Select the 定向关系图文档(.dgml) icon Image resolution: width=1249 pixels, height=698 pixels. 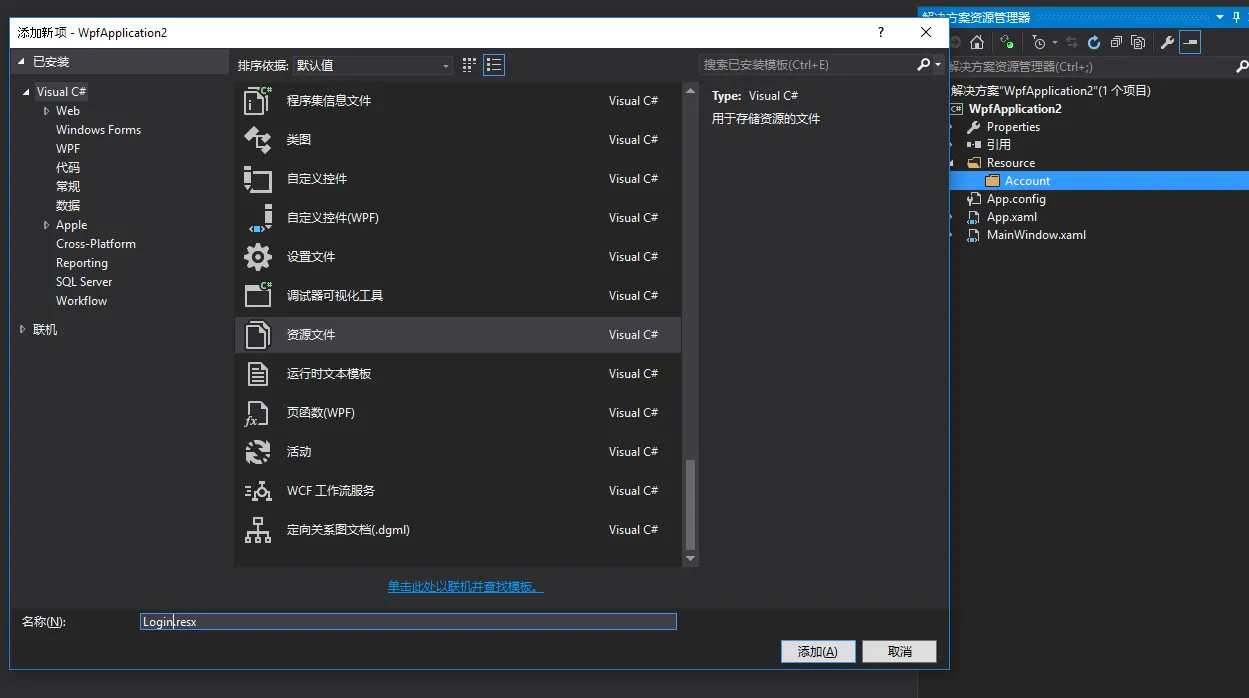tap(258, 529)
